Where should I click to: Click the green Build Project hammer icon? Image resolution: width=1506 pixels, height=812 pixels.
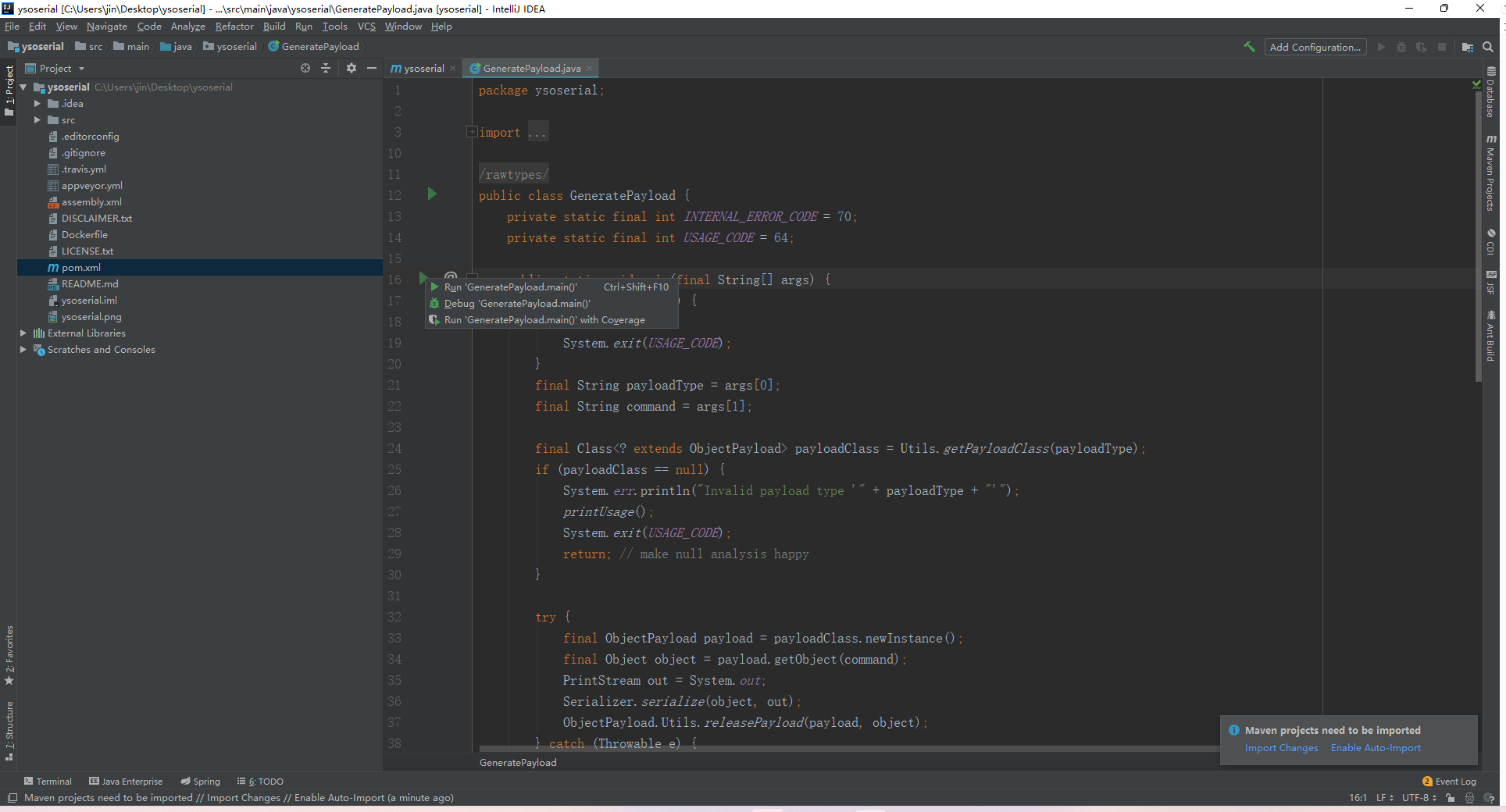tap(1249, 47)
